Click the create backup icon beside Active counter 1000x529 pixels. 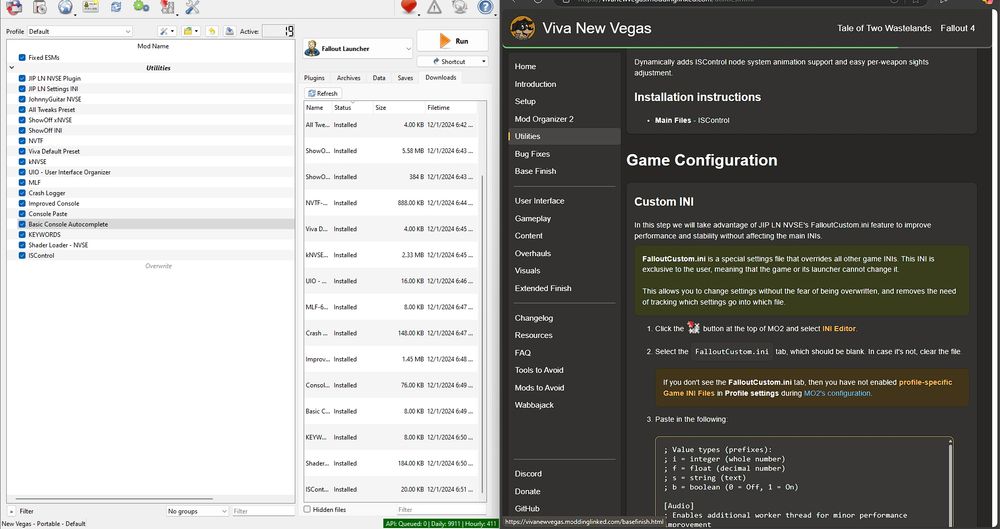(229, 31)
